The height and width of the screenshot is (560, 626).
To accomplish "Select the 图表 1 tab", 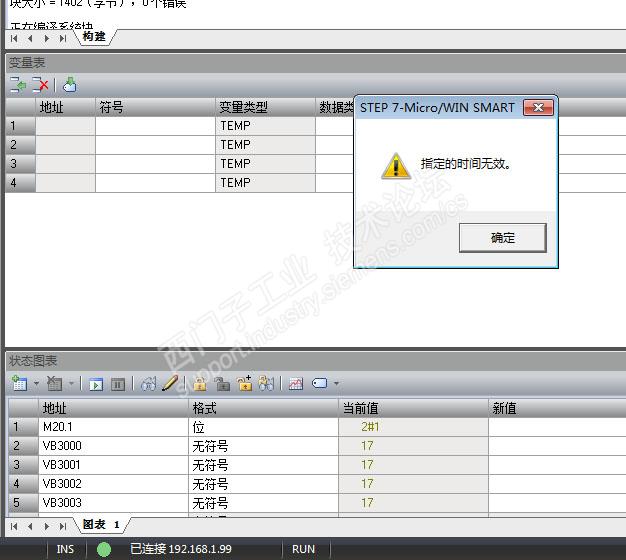I will tap(101, 524).
